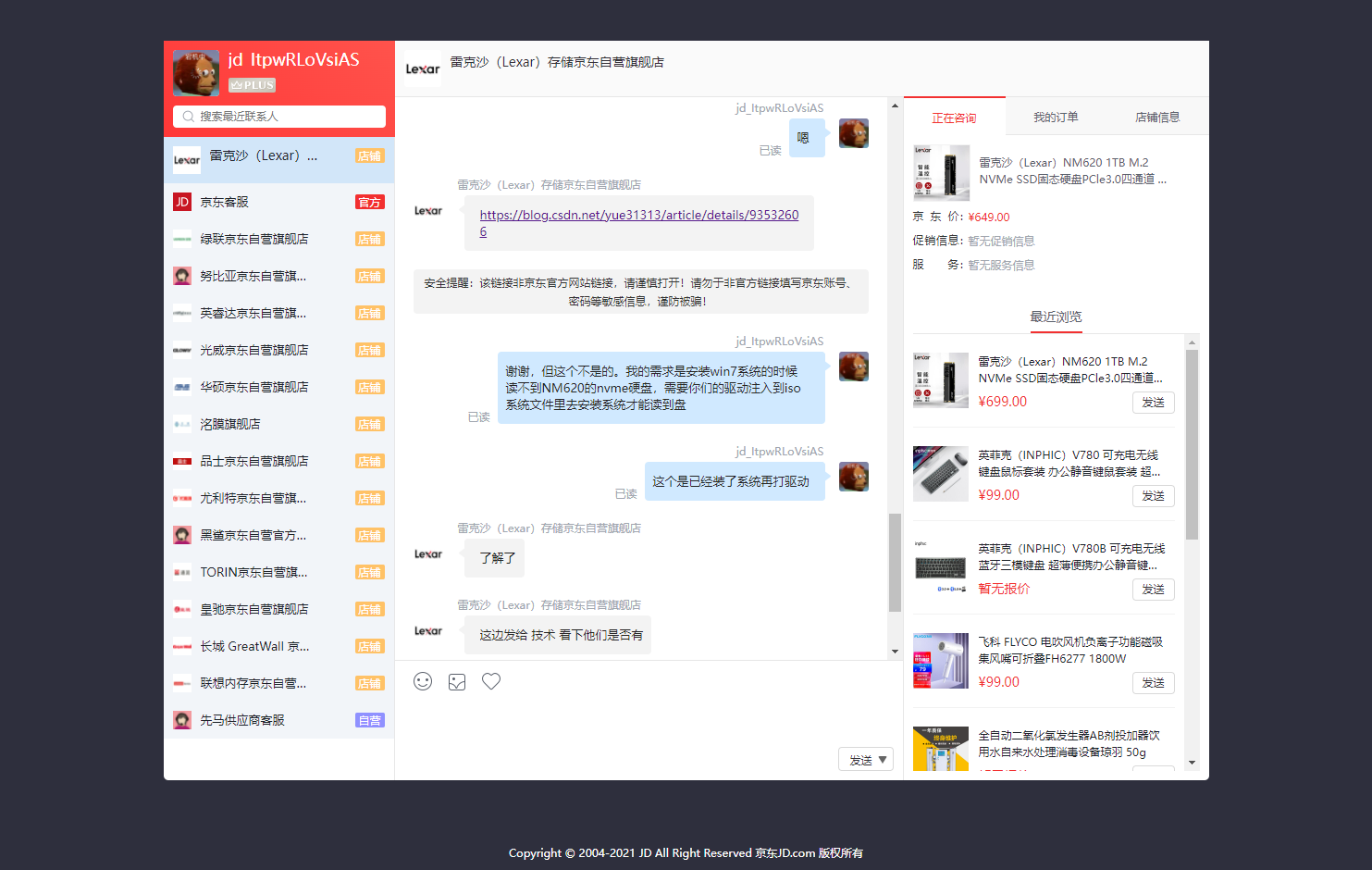Click the 努比亚京东自营旗 contact avatar
This screenshot has height=870, width=1372.
click(x=182, y=276)
